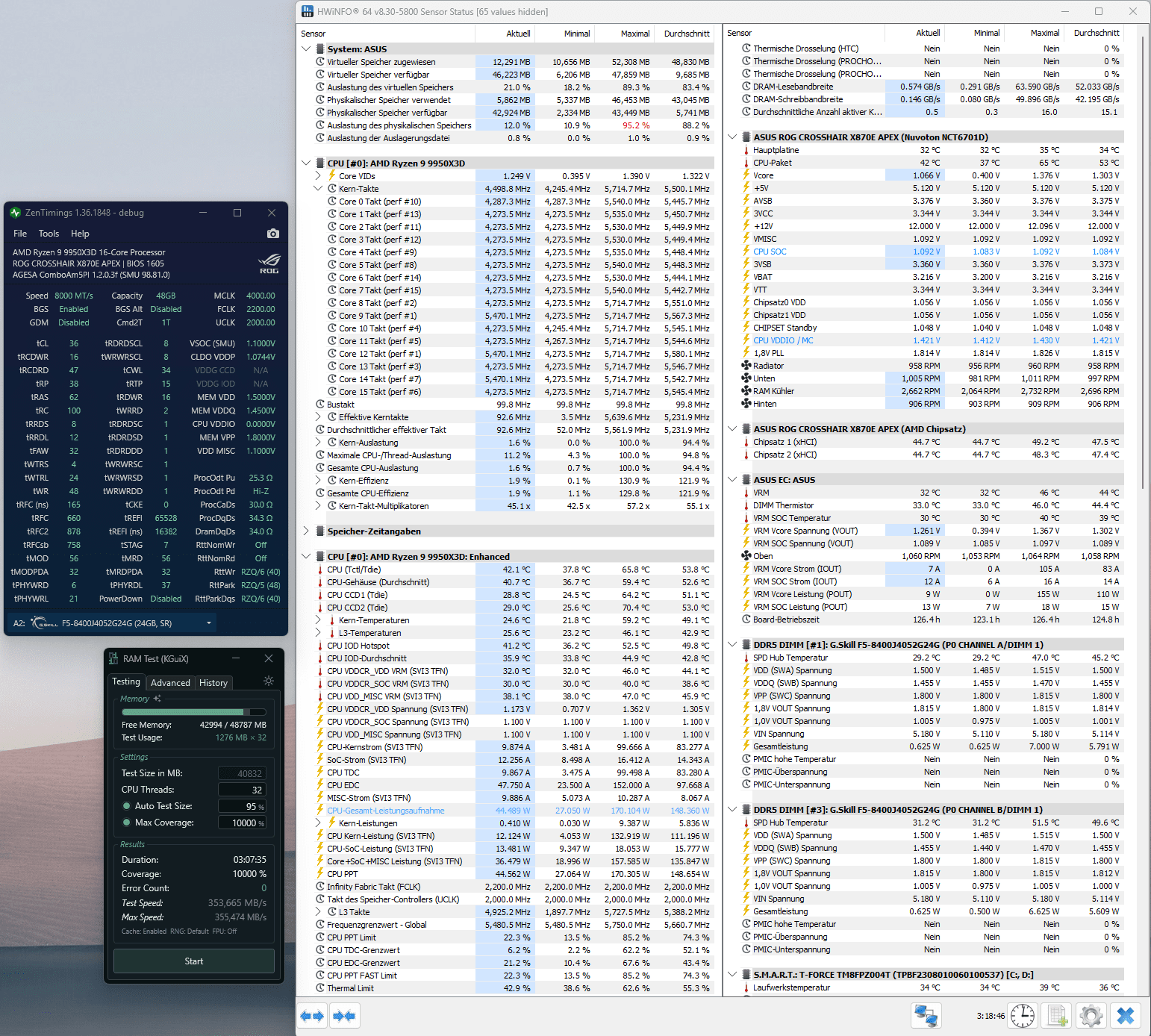Click the Hinten fan icon
This screenshot has width=1151, height=1036.
click(746, 404)
